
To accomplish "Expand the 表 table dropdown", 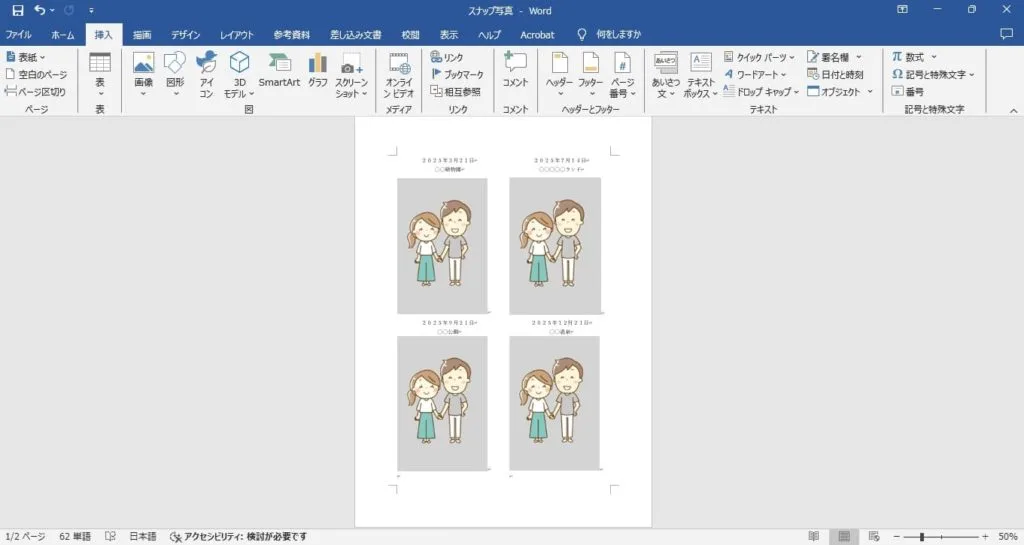I will (x=100, y=73).
